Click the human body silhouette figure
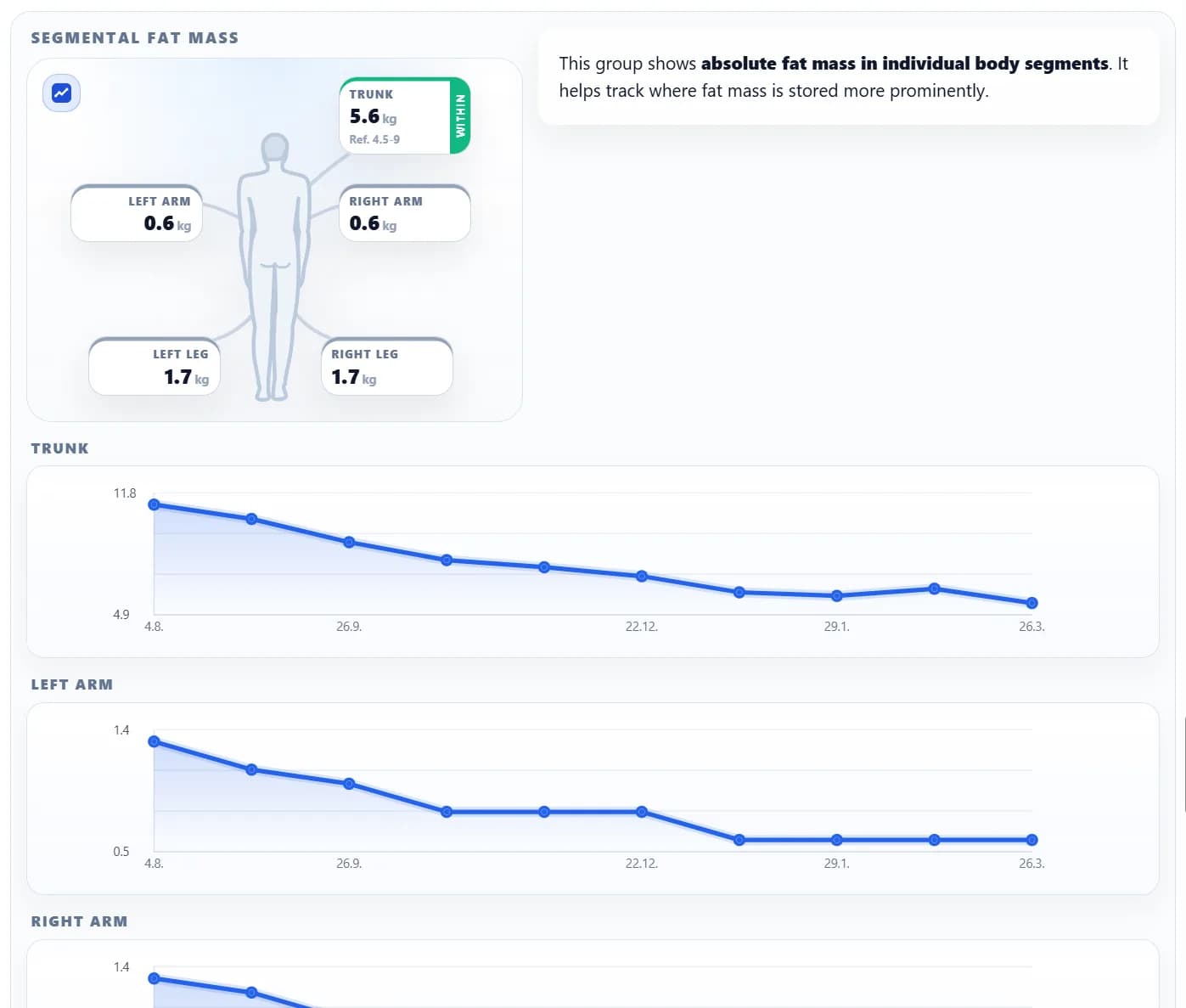Image resolution: width=1186 pixels, height=1008 pixels. pyautogui.click(x=274, y=267)
